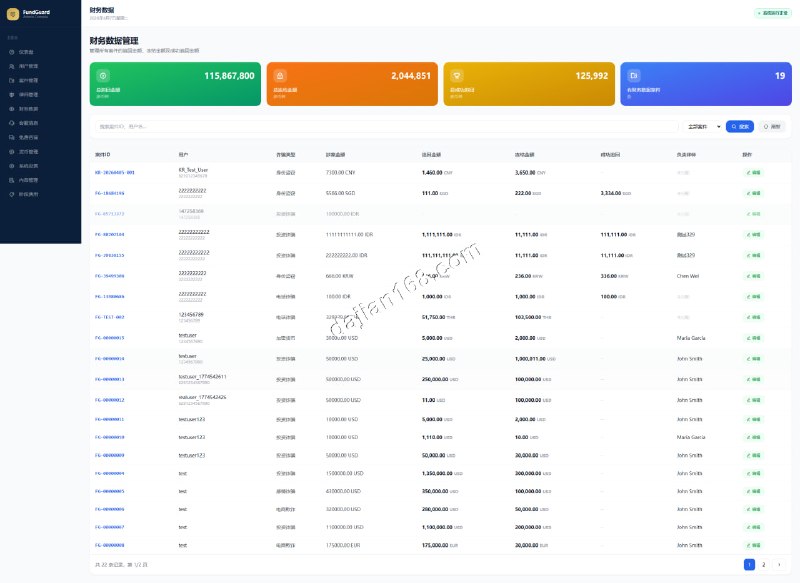Go to next page with the arrow
The height and width of the screenshot is (583, 800).
coord(778,565)
